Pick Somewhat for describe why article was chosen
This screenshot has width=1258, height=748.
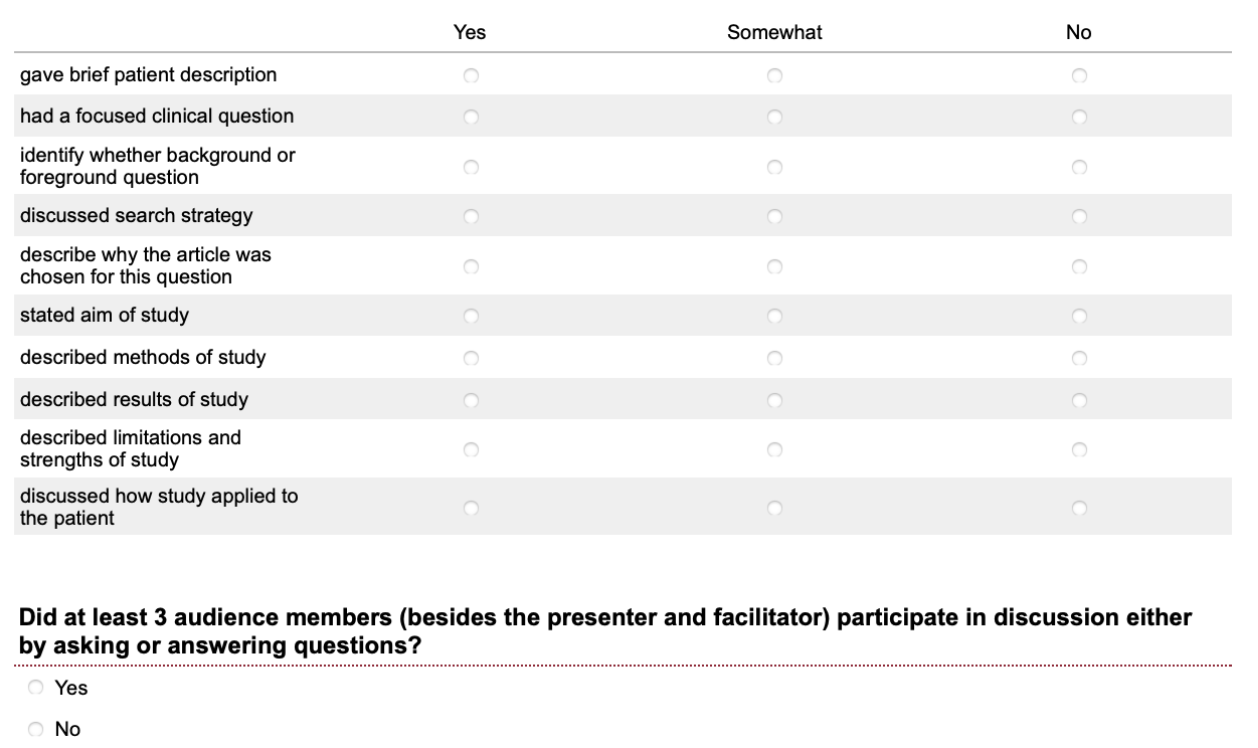(774, 267)
